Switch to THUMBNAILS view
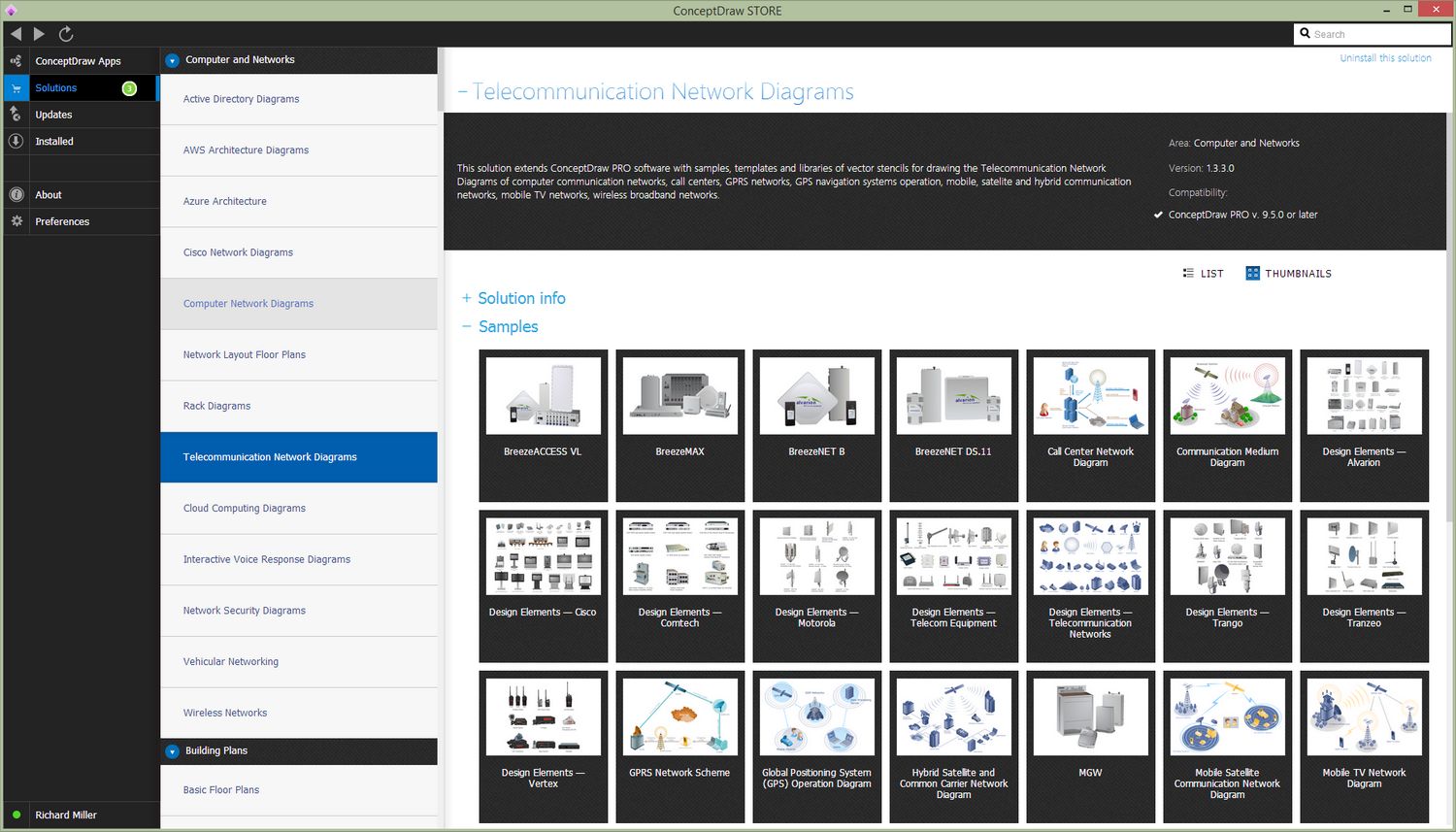Screen dimensions: 1456x832 tap(1289, 274)
